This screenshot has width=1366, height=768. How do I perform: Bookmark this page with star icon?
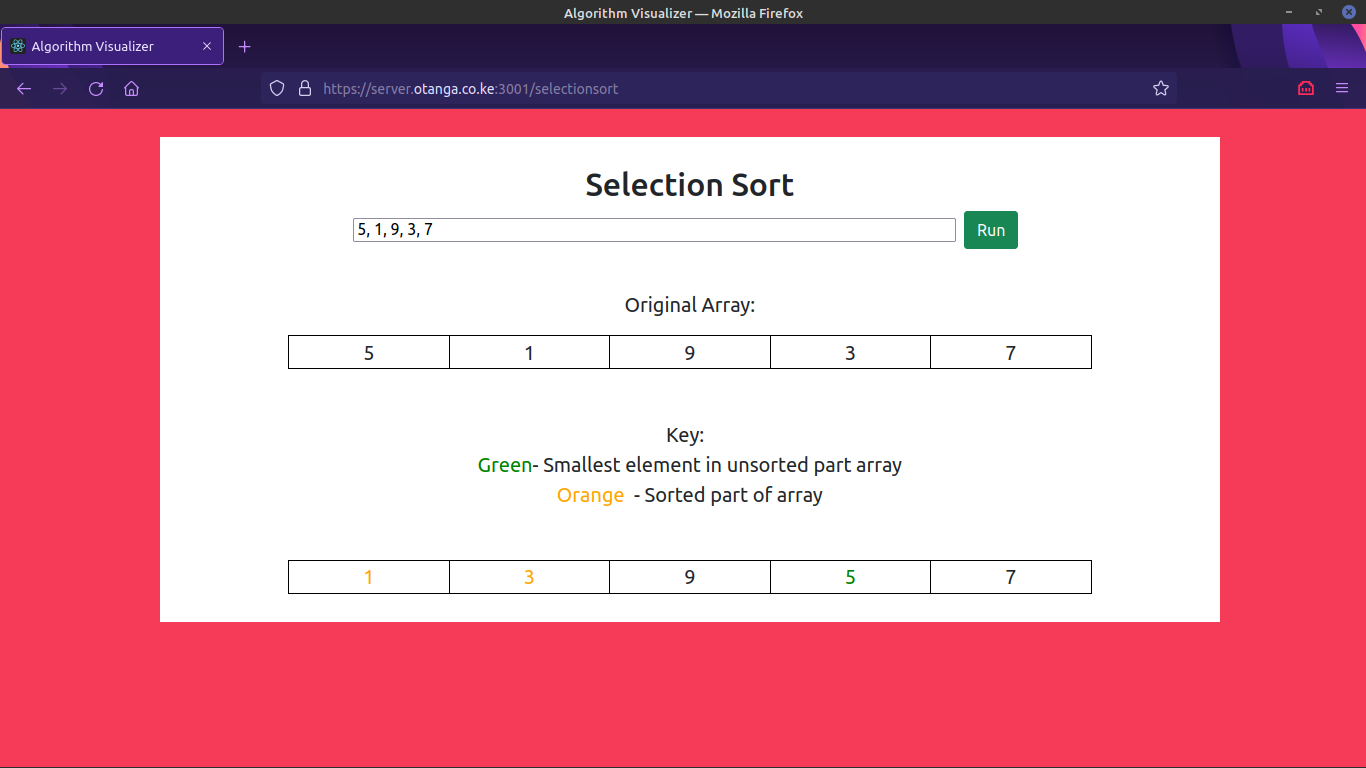click(1160, 89)
